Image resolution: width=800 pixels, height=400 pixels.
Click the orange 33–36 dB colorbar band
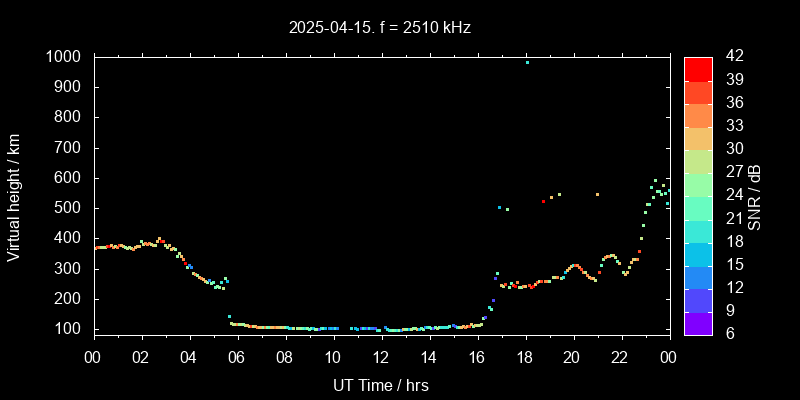pos(698,115)
